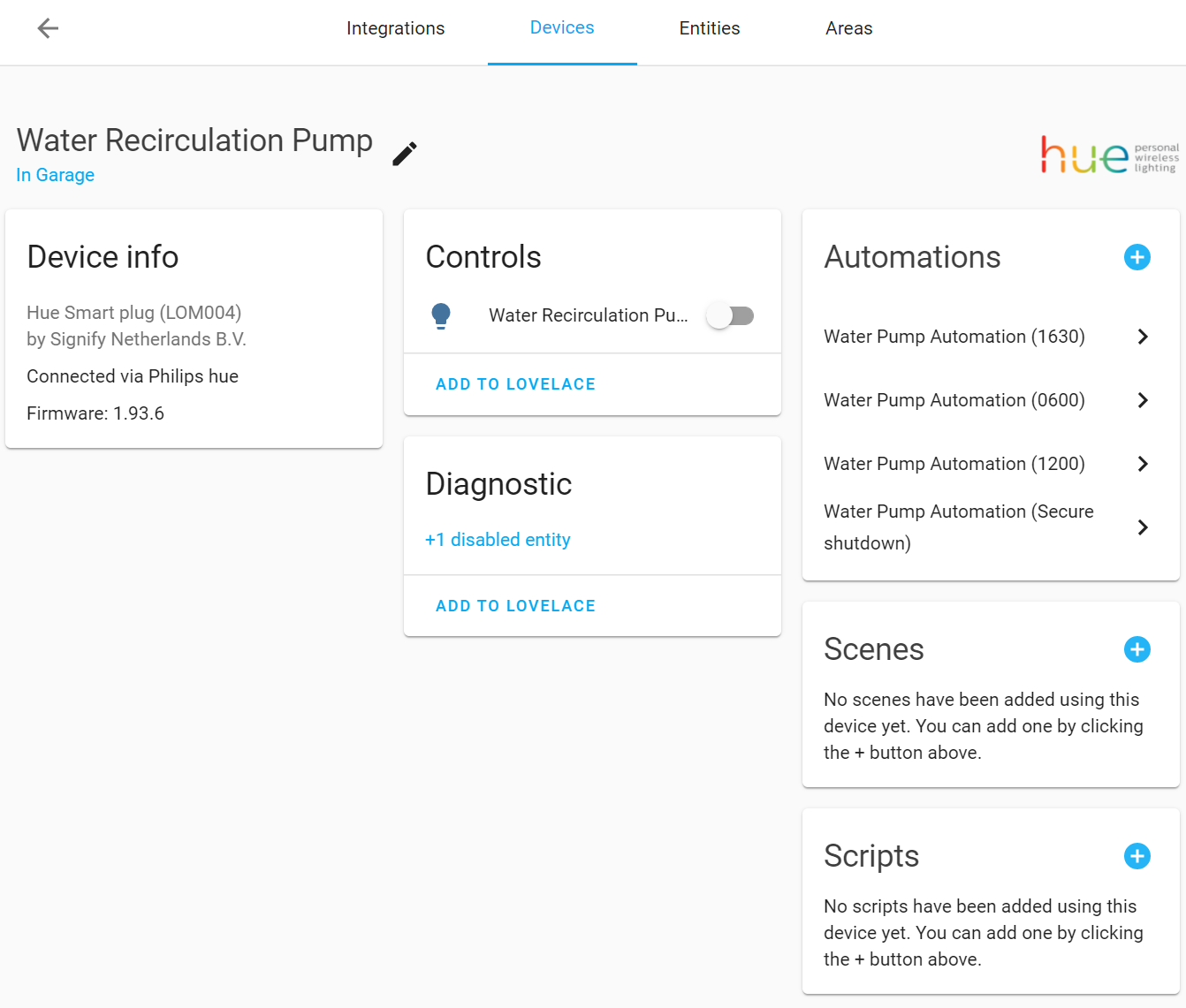This screenshot has width=1186, height=1008.
Task: Switch to the Entities tab
Action: [x=709, y=28]
